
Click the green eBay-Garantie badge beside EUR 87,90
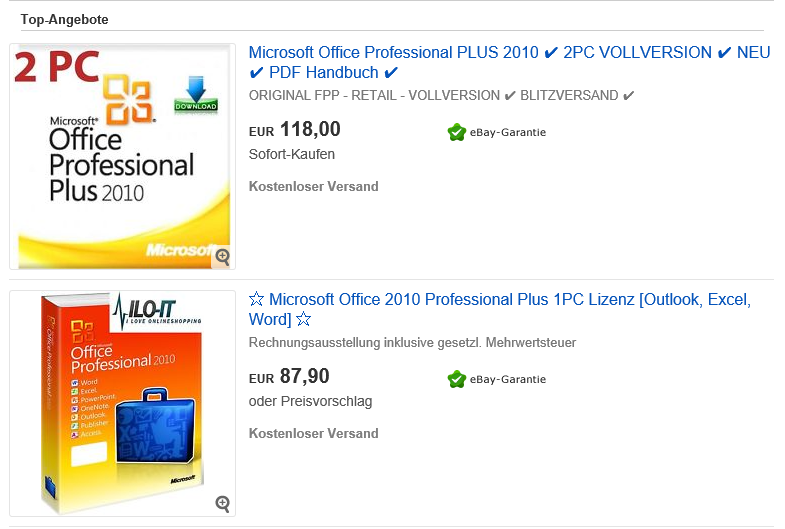click(457, 379)
